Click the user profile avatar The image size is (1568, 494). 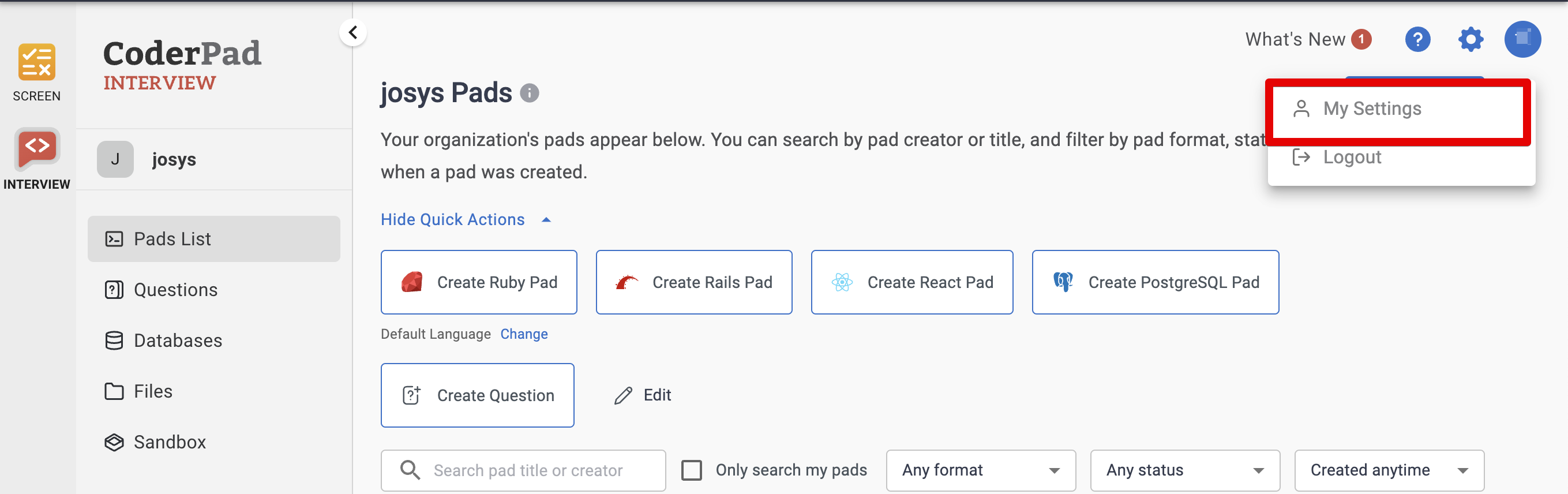point(1522,40)
